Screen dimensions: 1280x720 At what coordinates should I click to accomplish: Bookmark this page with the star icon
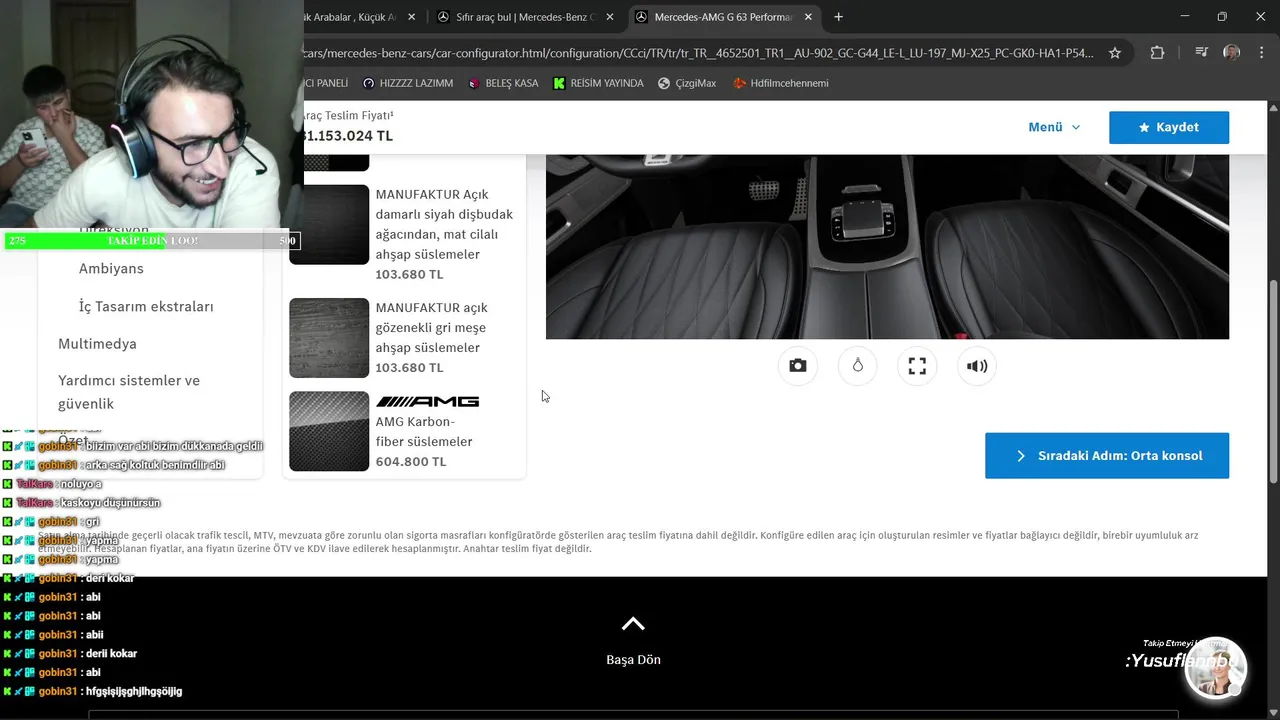(x=1115, y=53)
